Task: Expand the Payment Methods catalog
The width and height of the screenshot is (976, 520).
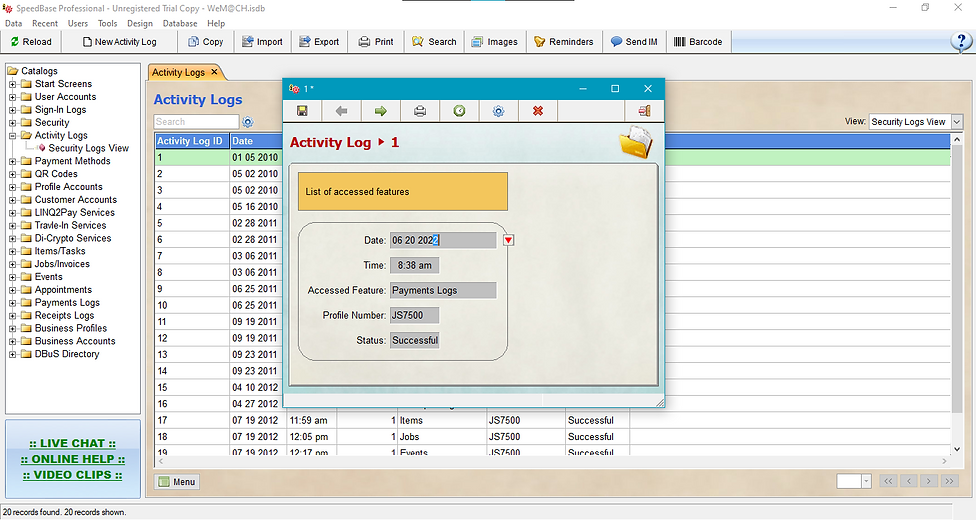Action: click(x=12, y=161)
